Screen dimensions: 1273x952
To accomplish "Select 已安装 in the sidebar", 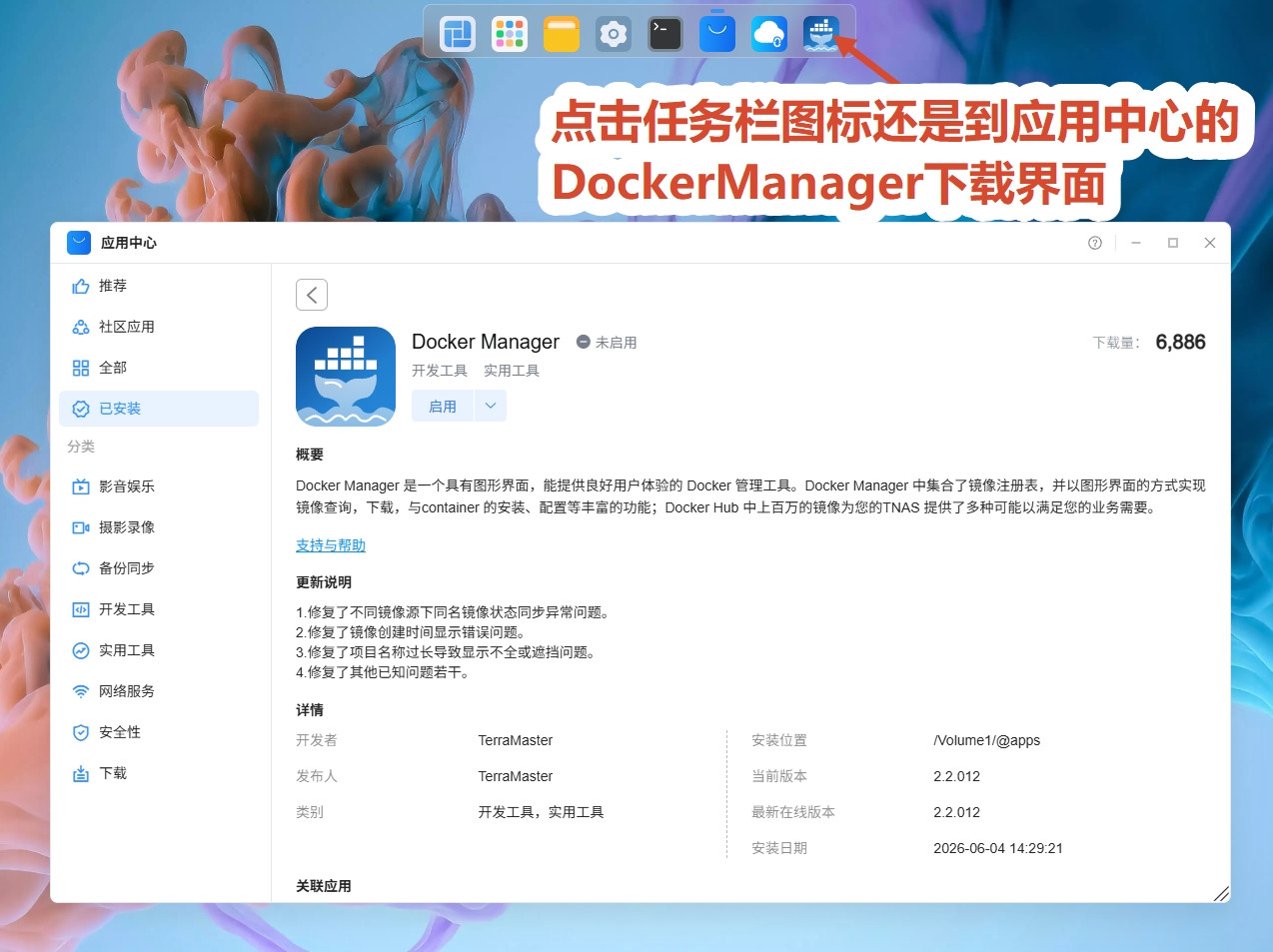I will coord(159,410).
